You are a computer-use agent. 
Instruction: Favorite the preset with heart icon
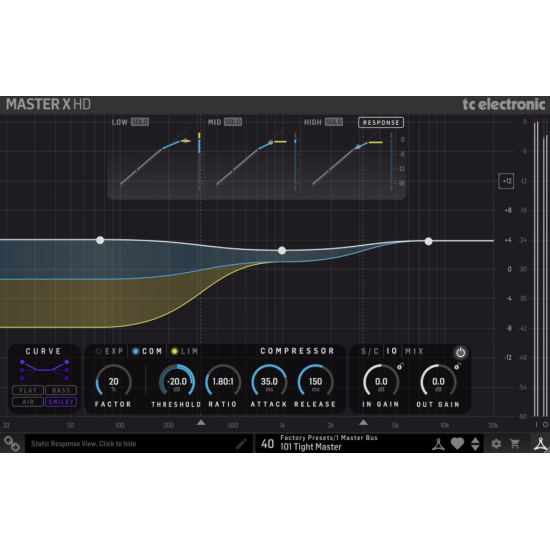(457, 444)
